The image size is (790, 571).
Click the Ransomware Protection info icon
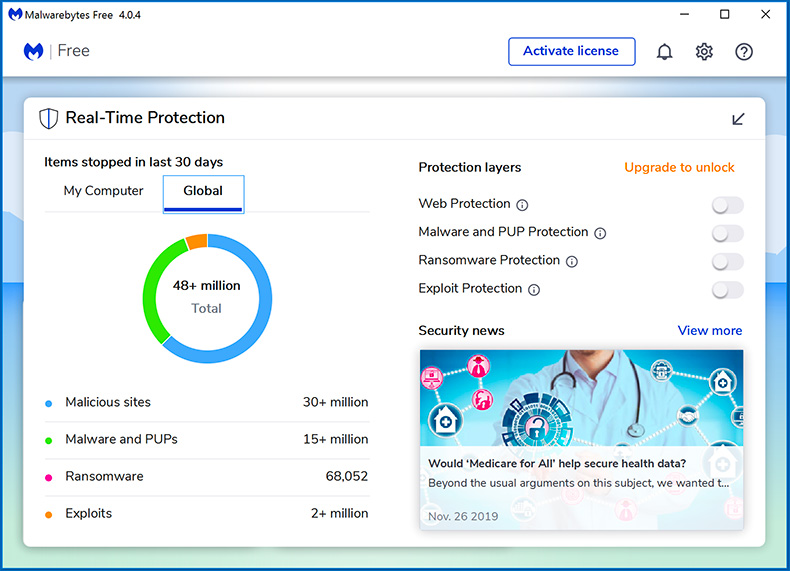(x=572, y=261)
